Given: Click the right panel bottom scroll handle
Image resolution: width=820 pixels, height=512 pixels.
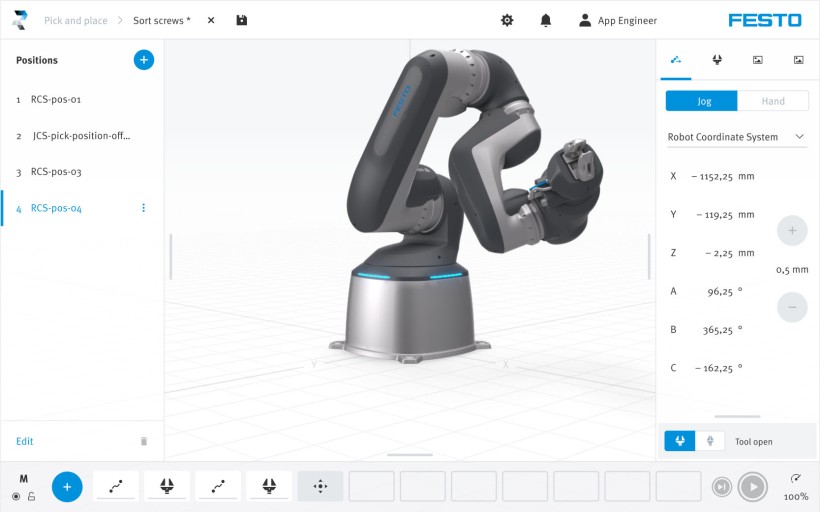Looking at the screenshot, I should pos(737,417).
